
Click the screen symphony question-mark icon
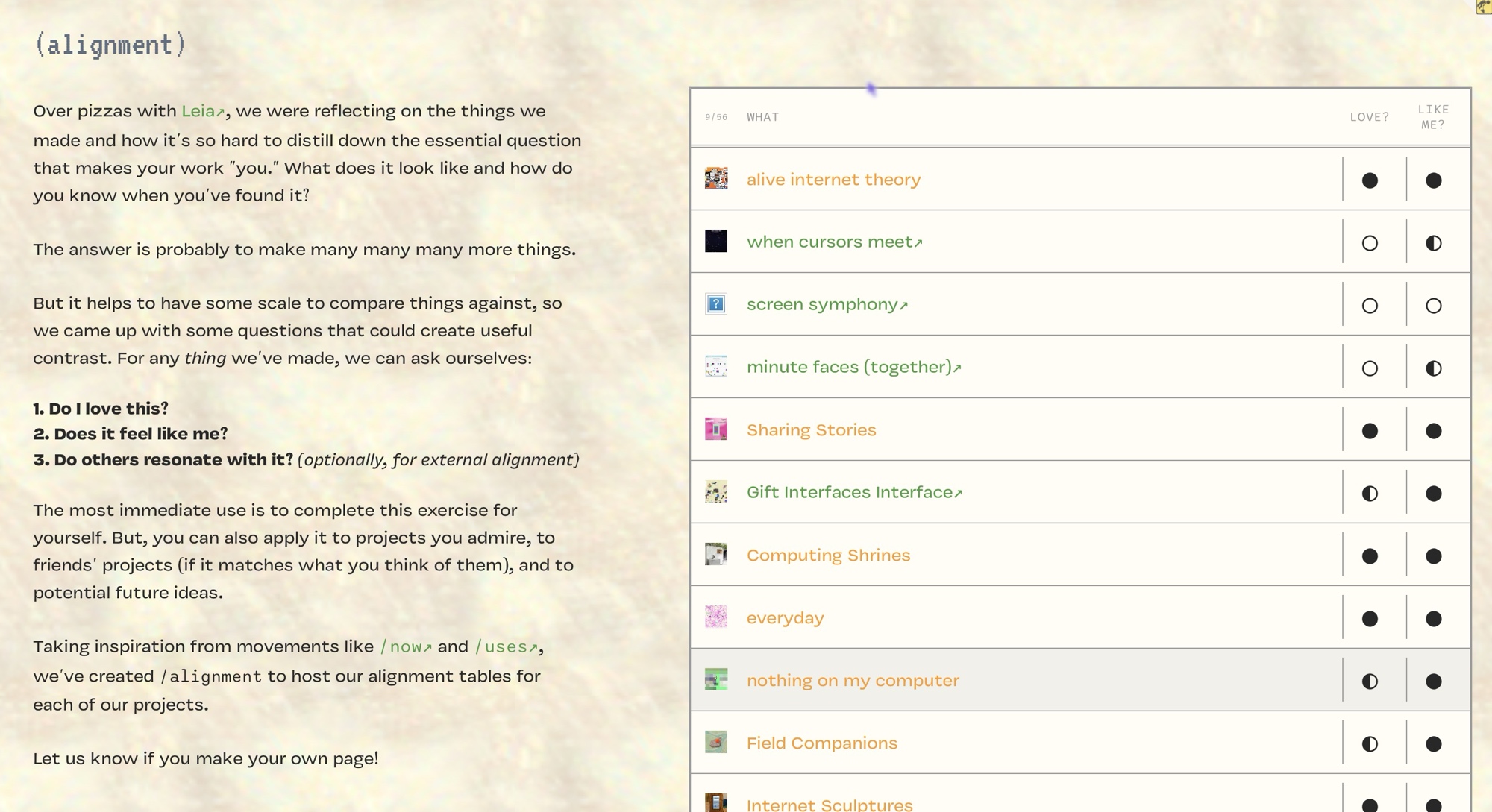click(716, 304)
